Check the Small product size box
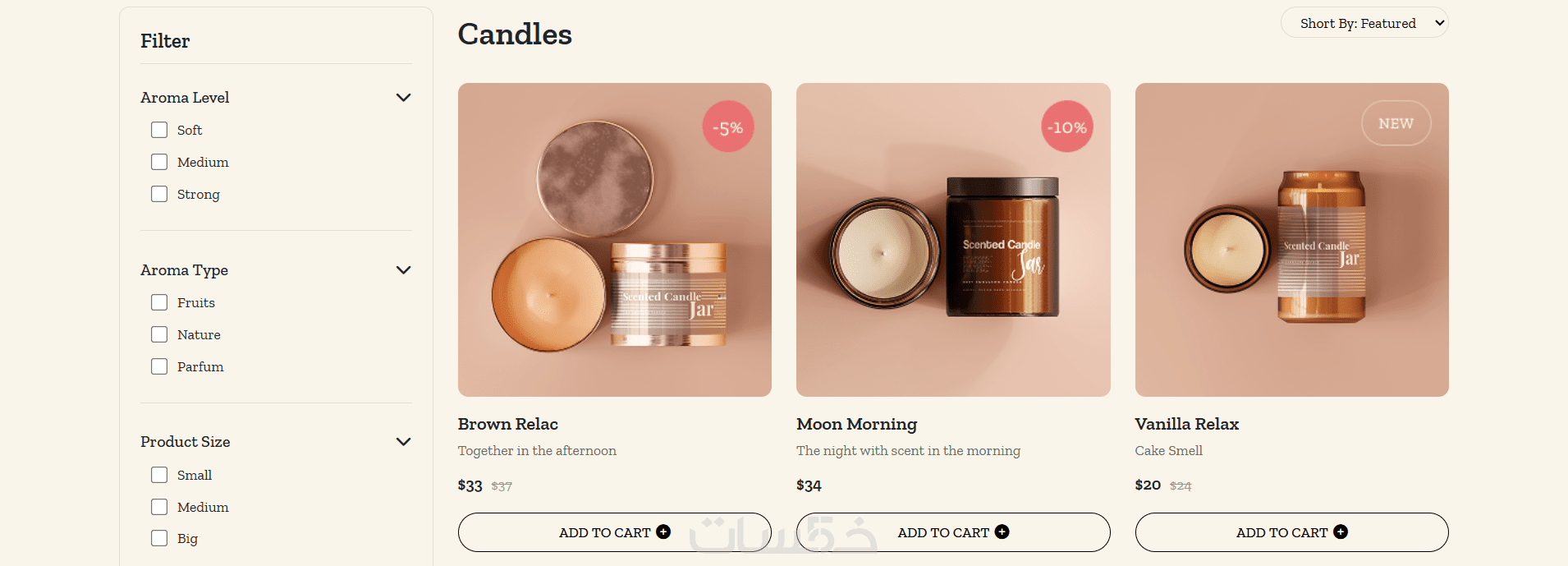The height and width of the screenshot is (566, 1568). (159, 475)
